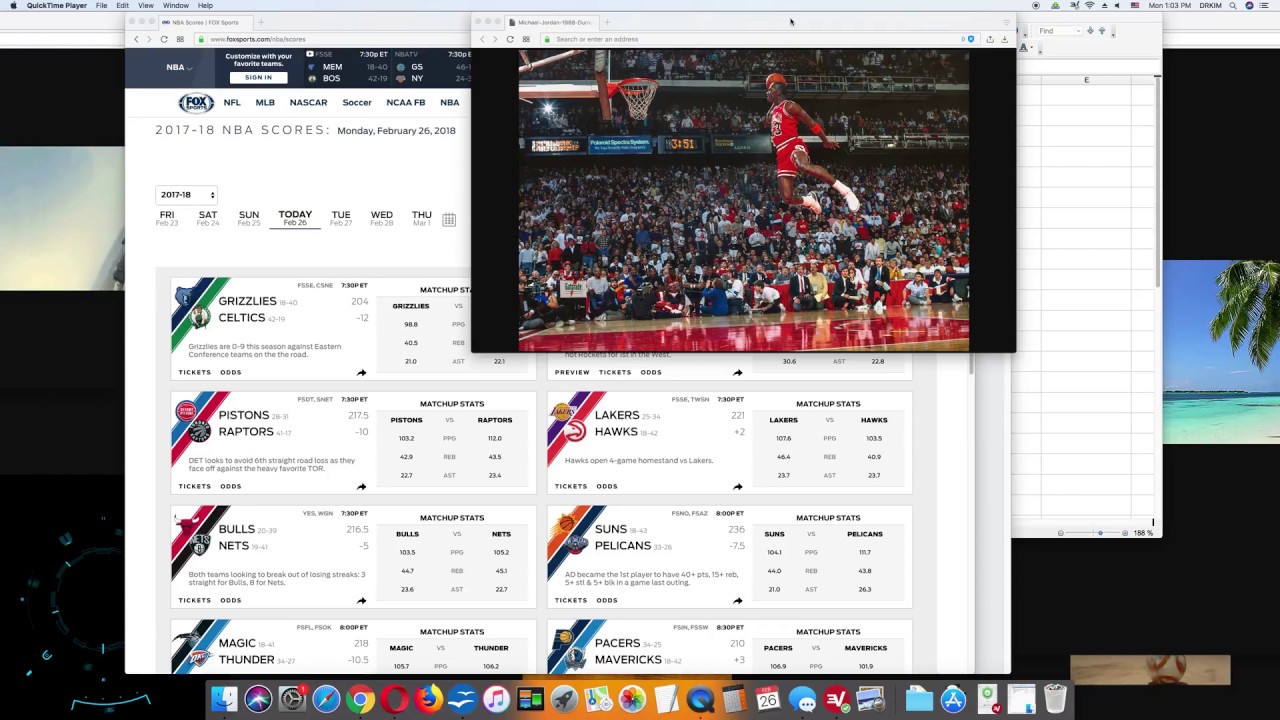The height and width of the screenshot is (720, 1280).
Task: Click TICKETS for Suns vs Pelicans
Action: [571, 600]
